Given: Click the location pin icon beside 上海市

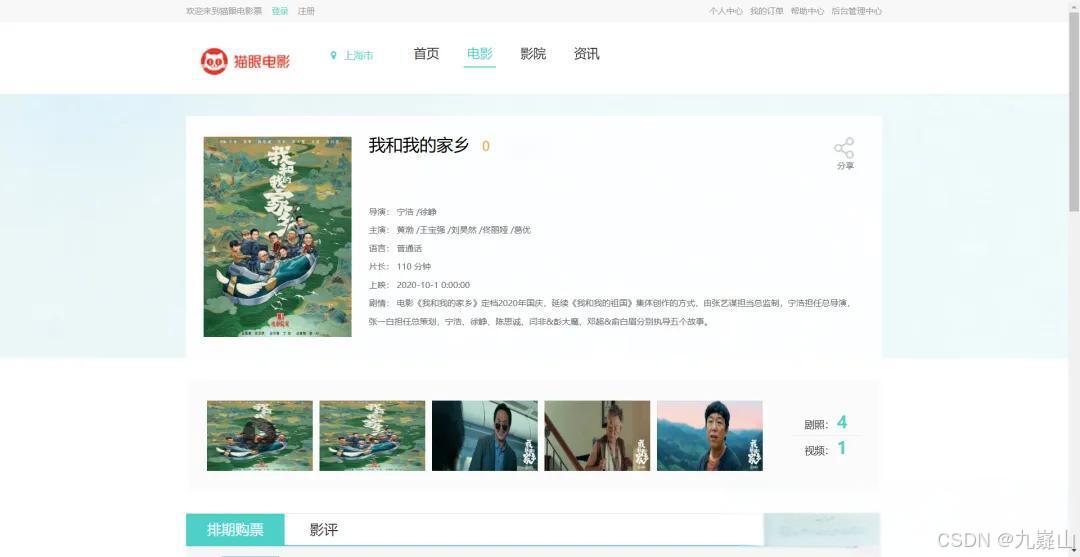Looking at the screenshot, I should pos(333,55).
